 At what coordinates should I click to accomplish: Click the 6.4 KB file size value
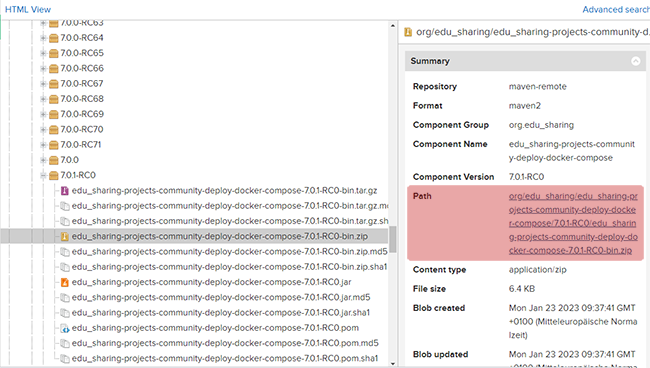[x=521, y=289]
